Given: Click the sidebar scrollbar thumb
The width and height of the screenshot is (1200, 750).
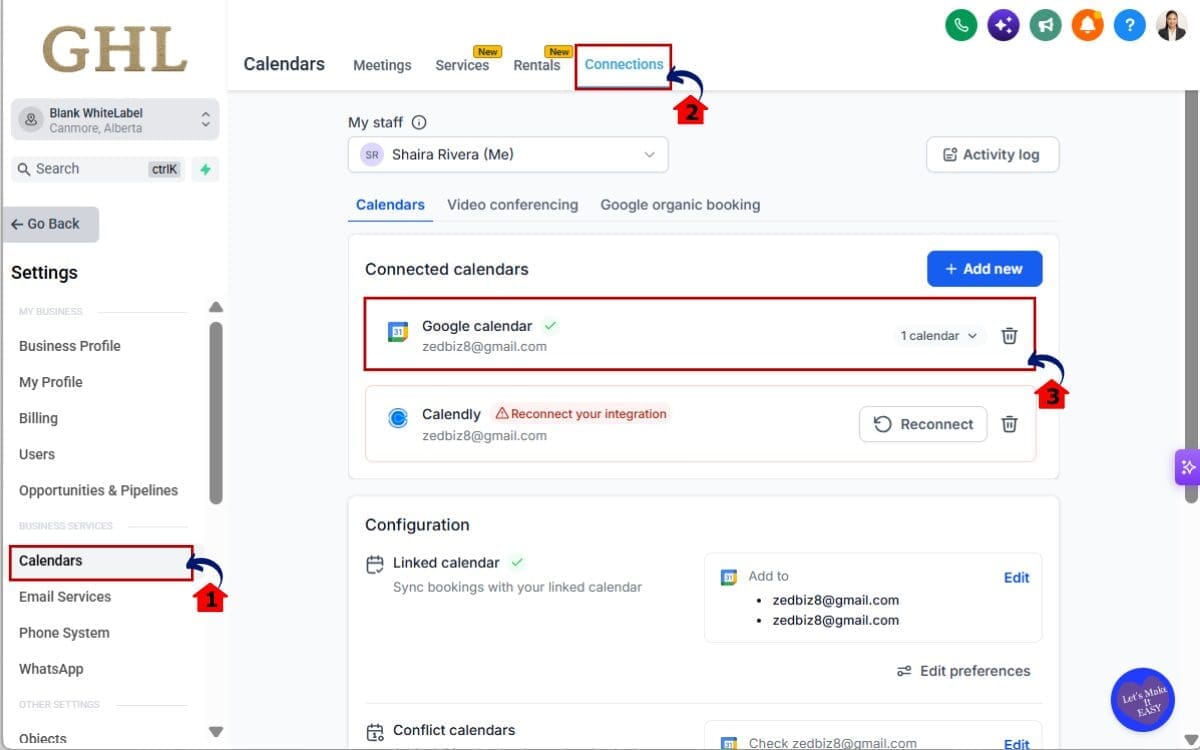Looking at the screenshot, I should (x=215, y=412).
